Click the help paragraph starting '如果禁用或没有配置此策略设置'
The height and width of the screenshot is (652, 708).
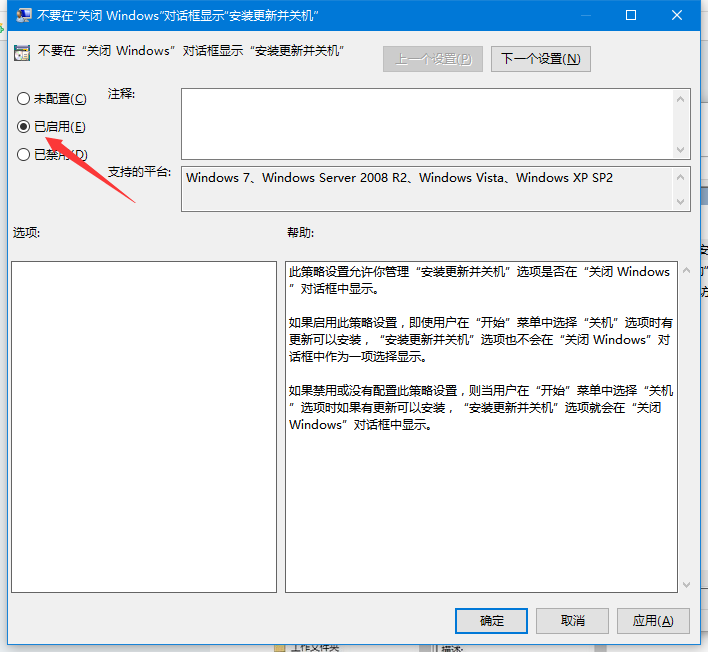(481, 407)
